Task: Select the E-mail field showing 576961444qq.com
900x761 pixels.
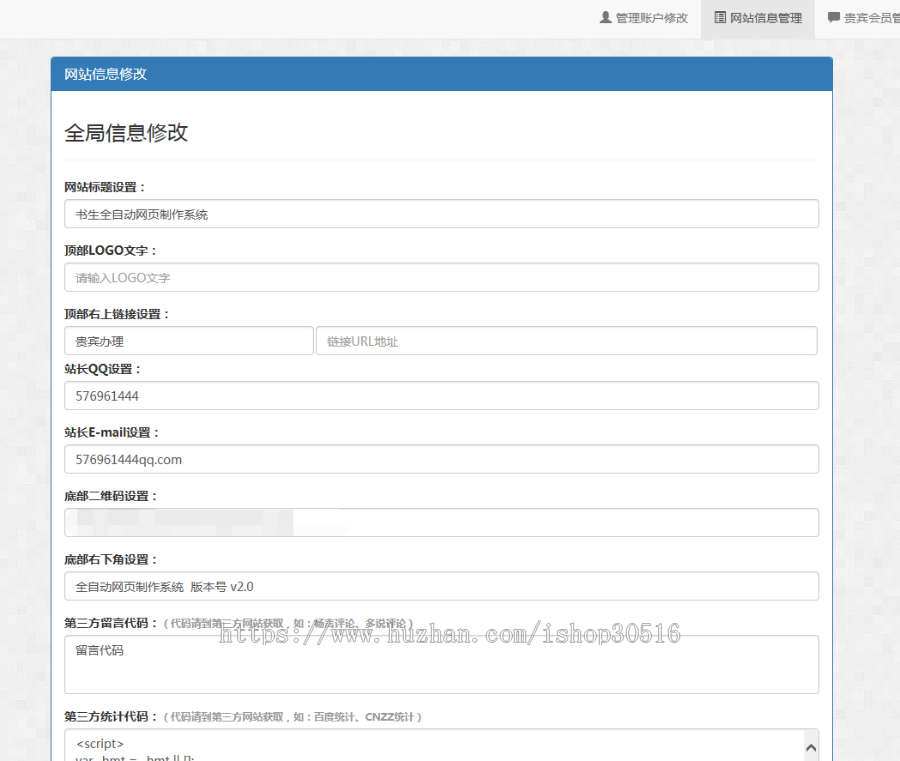Action: pos(440,459)
